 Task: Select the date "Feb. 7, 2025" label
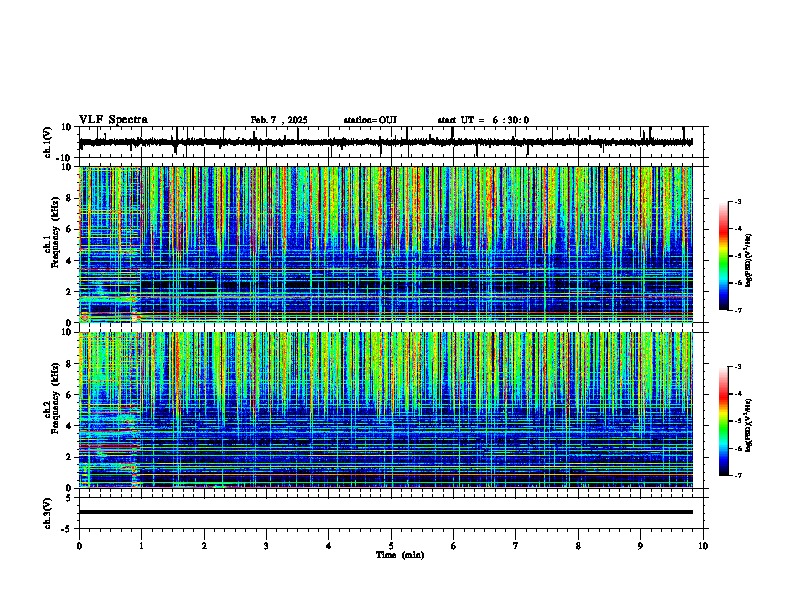279,120
